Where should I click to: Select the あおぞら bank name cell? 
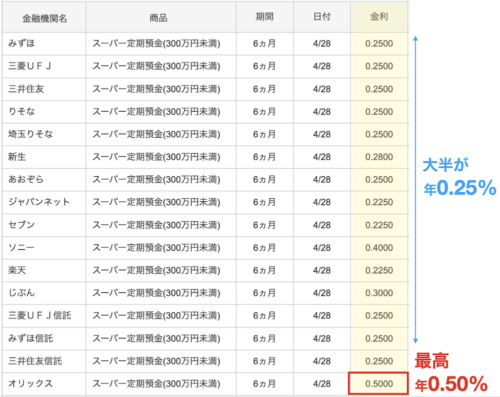pyautogui.click(x=44, y=180)
